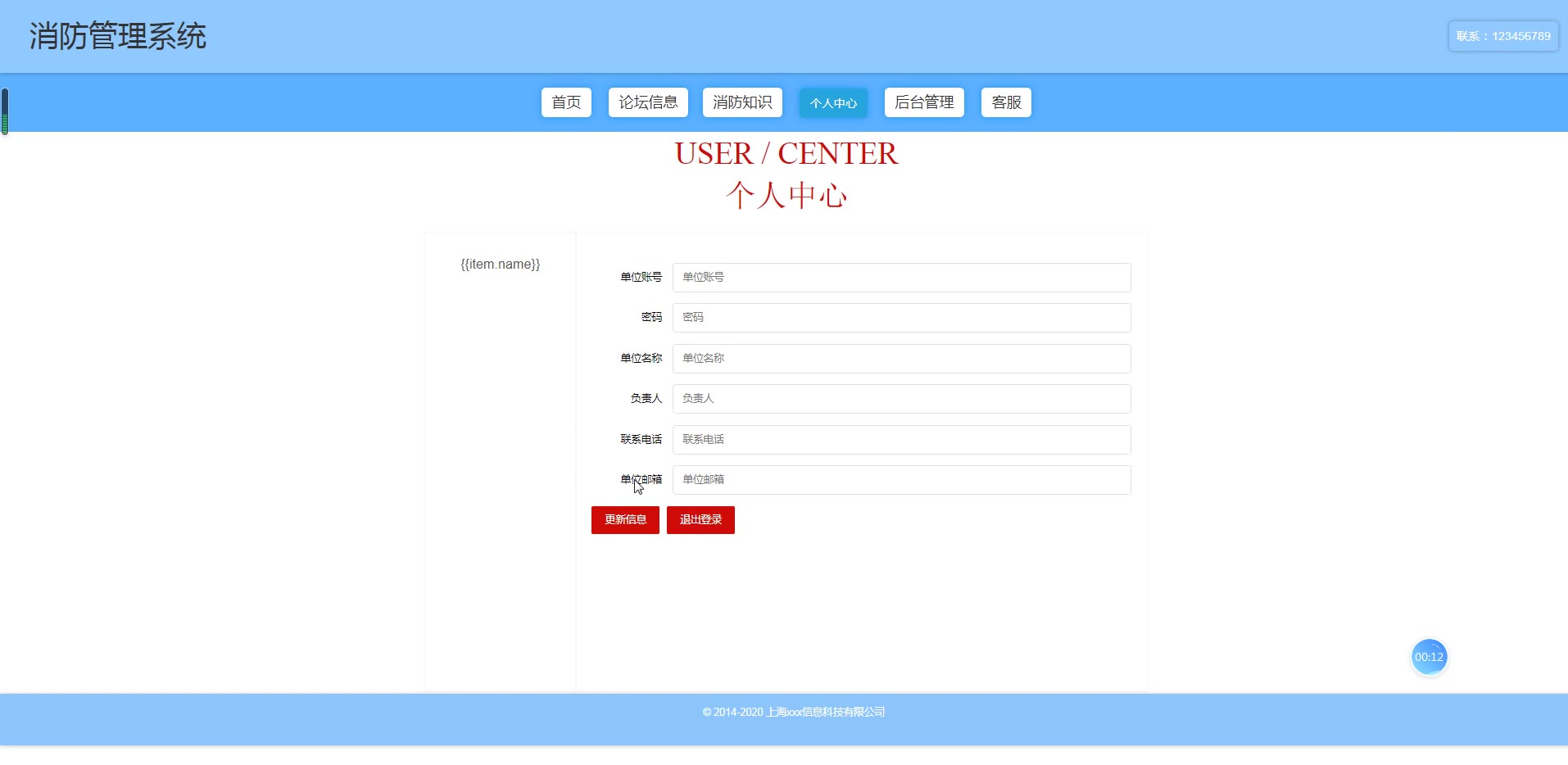1568x765 pixels.
Task: Click the {{item.name}} sidebar entry
Action: (x=500, y=265)
